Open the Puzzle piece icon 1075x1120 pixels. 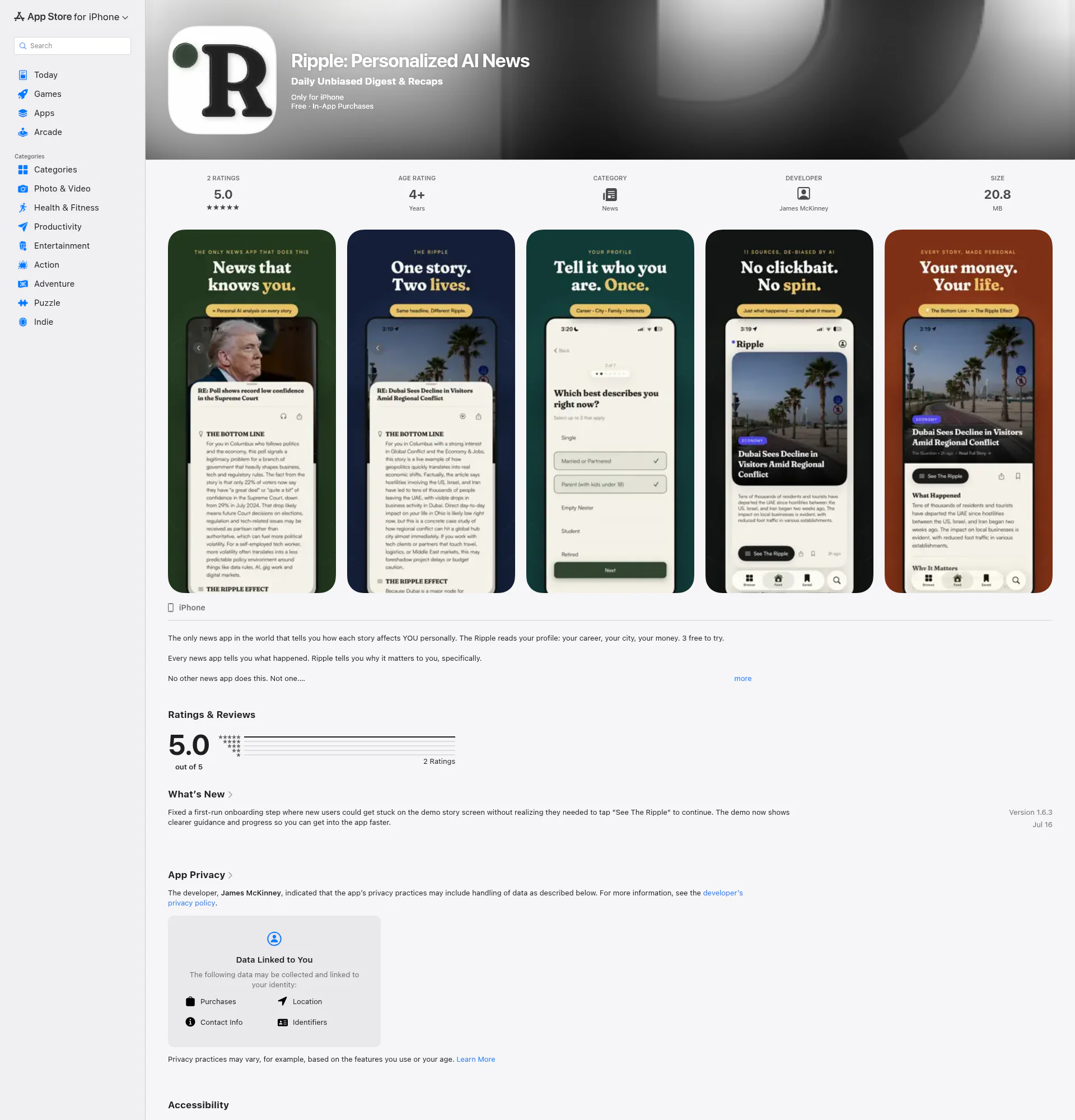coord(23,303)
